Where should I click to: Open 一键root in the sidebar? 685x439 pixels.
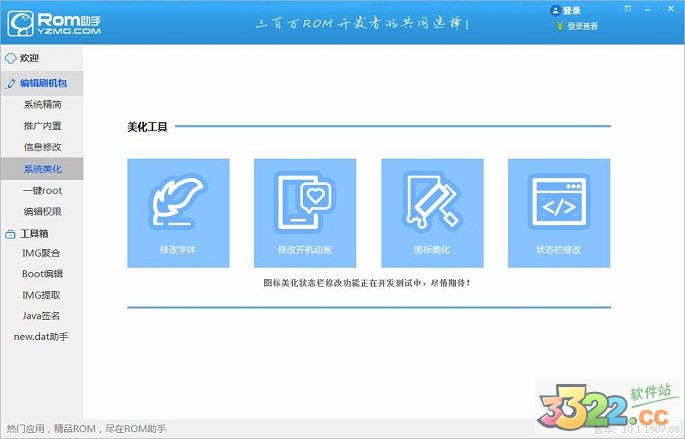42,190
